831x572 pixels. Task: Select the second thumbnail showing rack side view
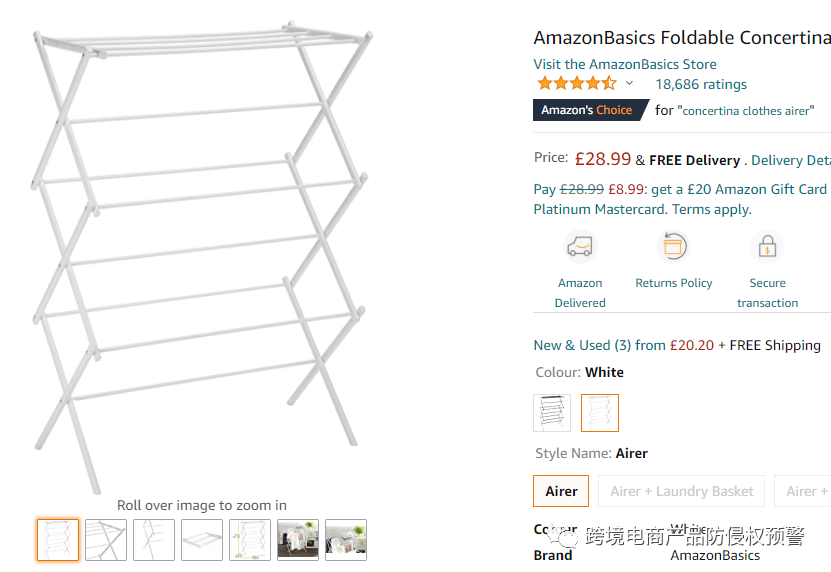point(106,540)
